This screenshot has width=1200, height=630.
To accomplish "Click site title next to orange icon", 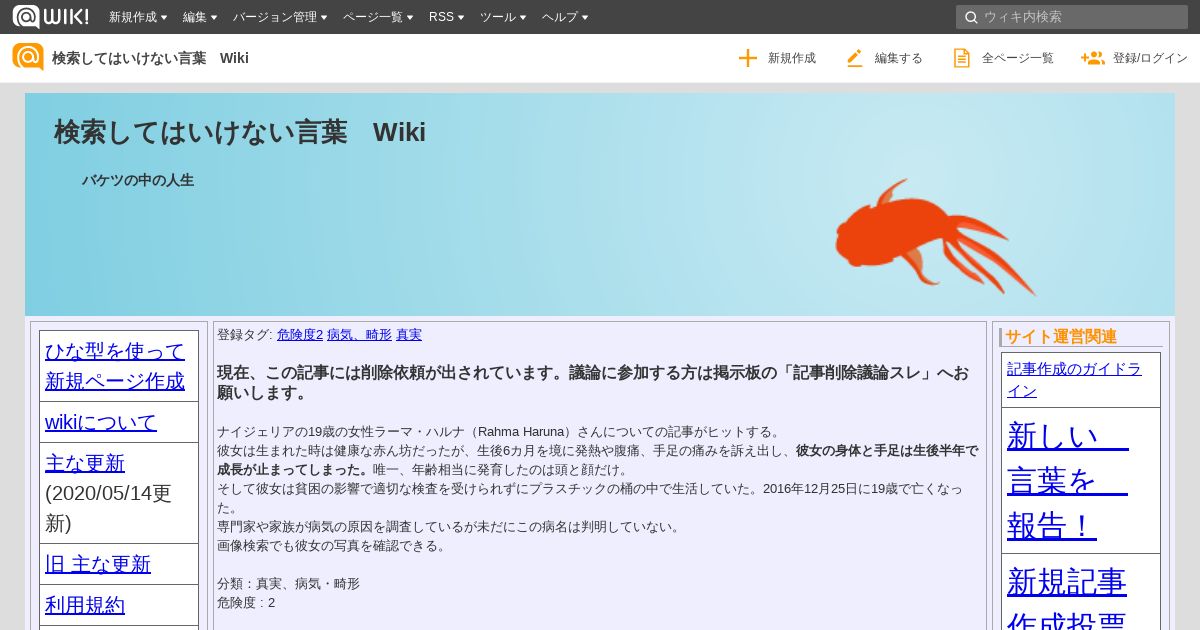I will click(150, 58).
